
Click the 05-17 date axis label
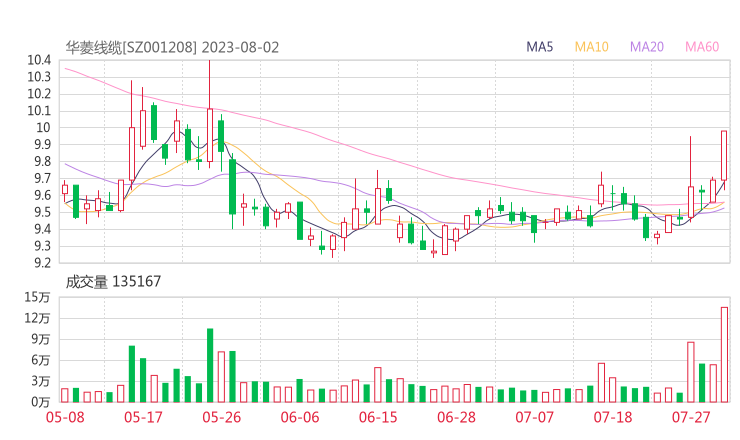click(x=143, y=417)
